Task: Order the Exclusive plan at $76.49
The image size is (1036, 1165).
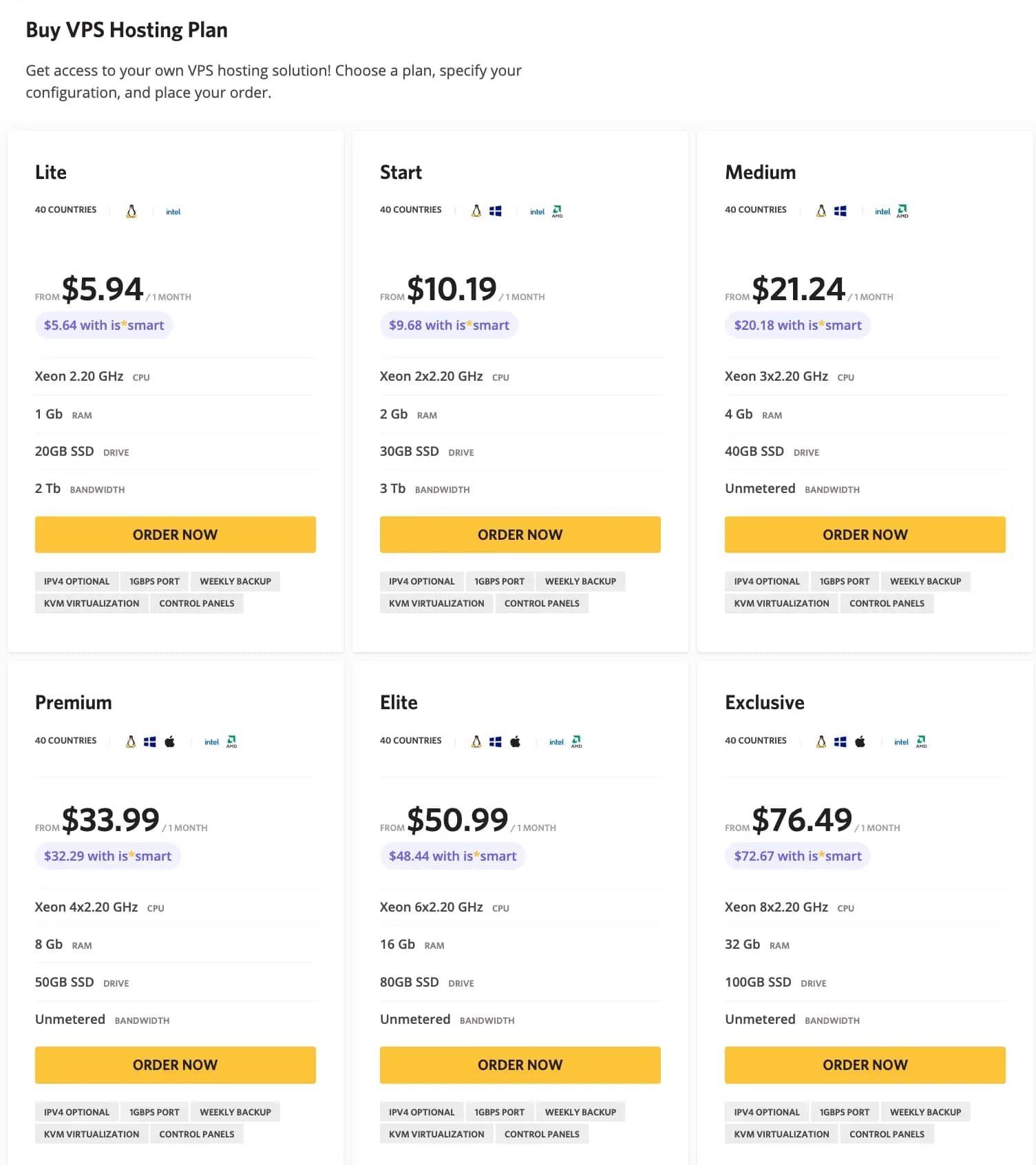Action: click(x=865, y=1065)
